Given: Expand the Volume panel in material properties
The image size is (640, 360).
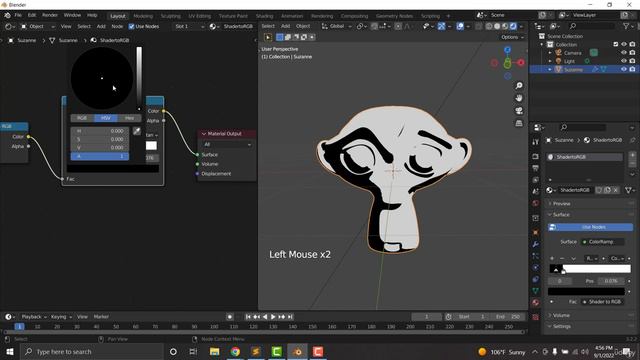Looking at the screenshot, I should tap(562, 315).
